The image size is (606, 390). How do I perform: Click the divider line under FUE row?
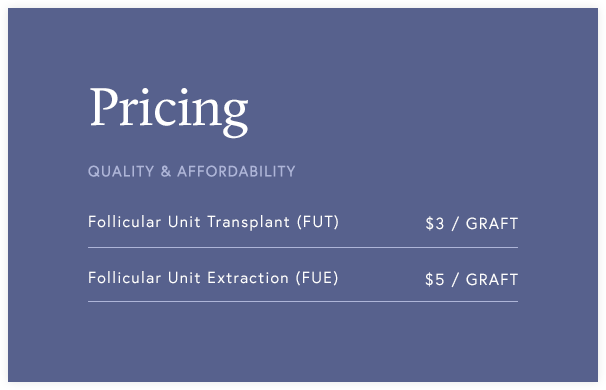(x=303, y=301)
